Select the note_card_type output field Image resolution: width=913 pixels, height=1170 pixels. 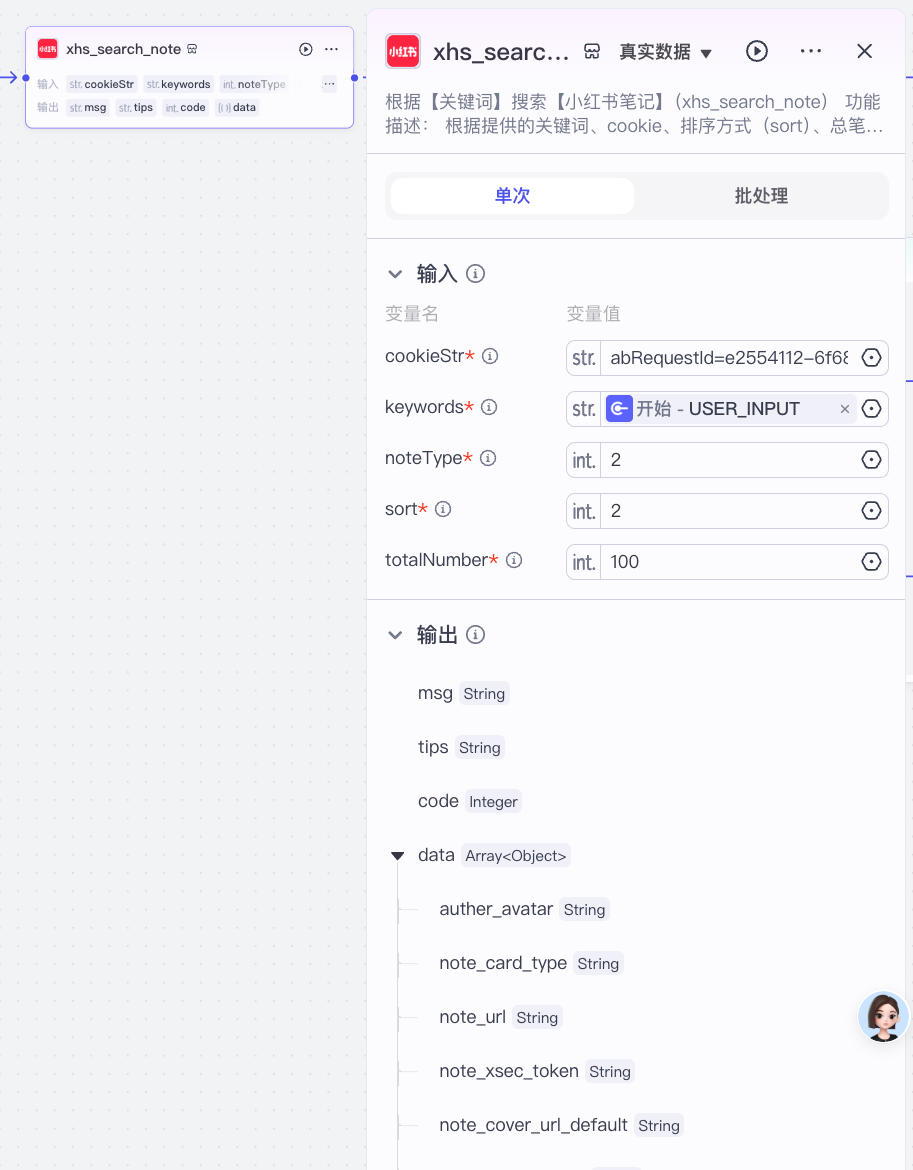tap(531, 963)
